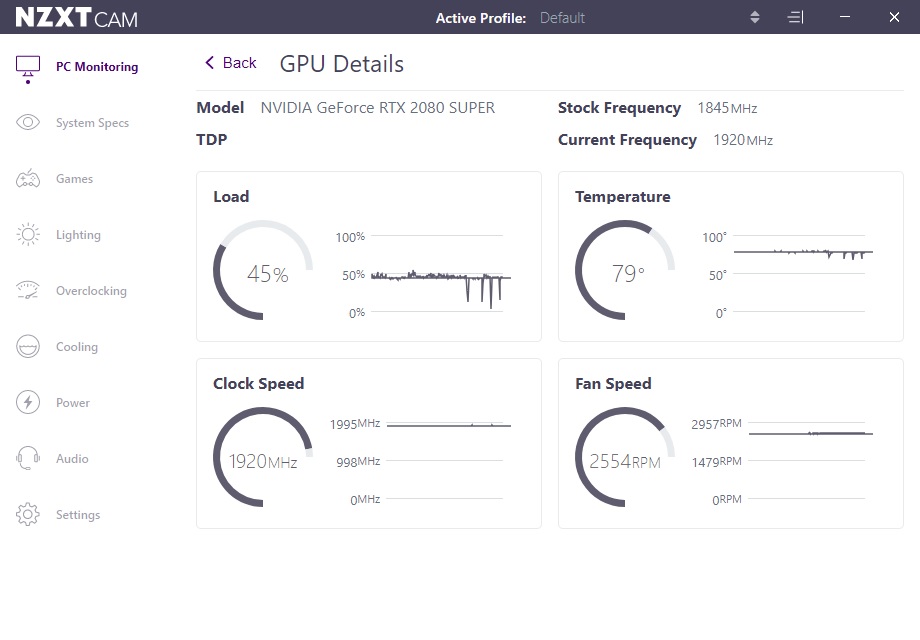Open Lighting section label
The height and width of the screenshot is (640, 920).
pyautogui.click(x=78, y=235)
